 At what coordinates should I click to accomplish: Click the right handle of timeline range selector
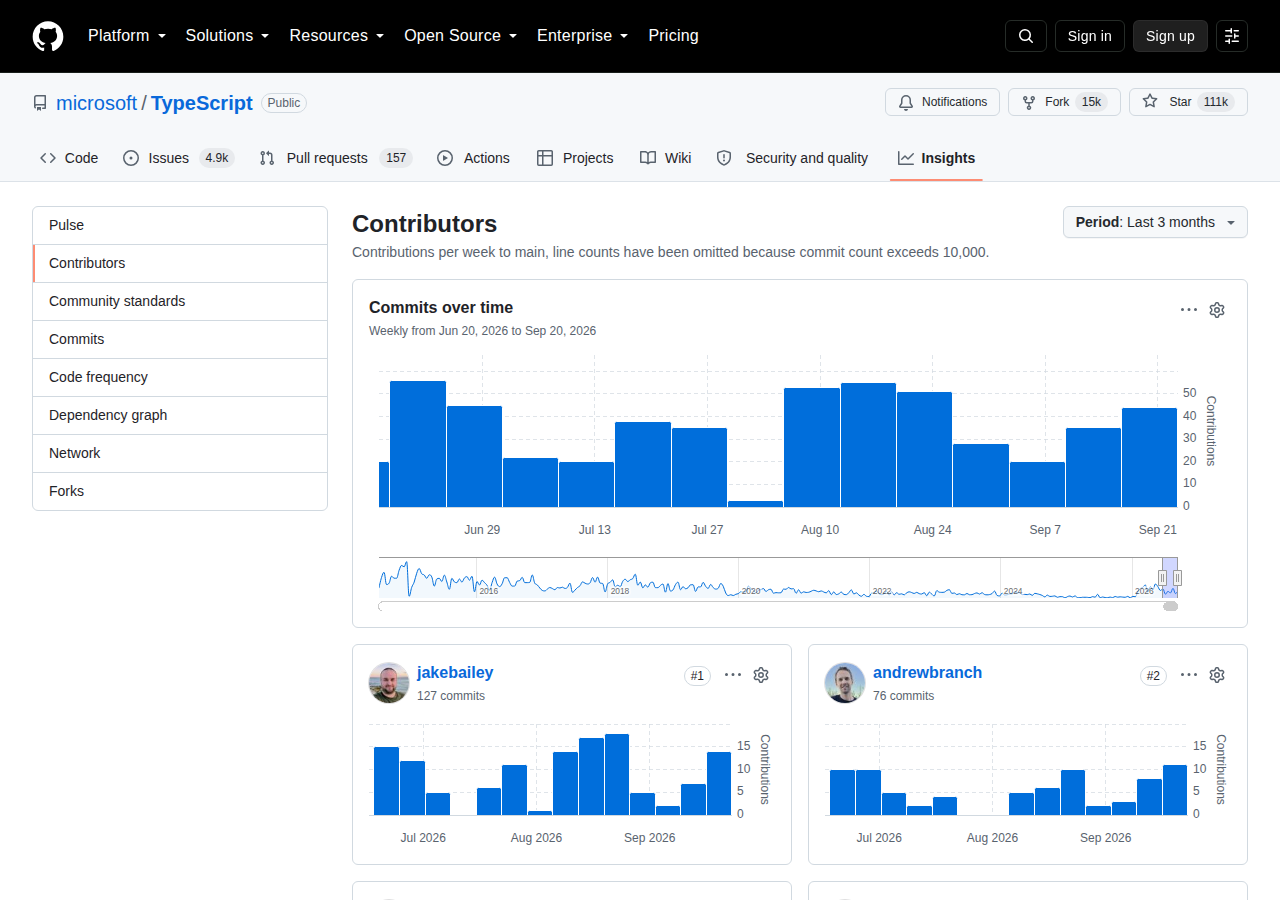tap(1177, 578)
